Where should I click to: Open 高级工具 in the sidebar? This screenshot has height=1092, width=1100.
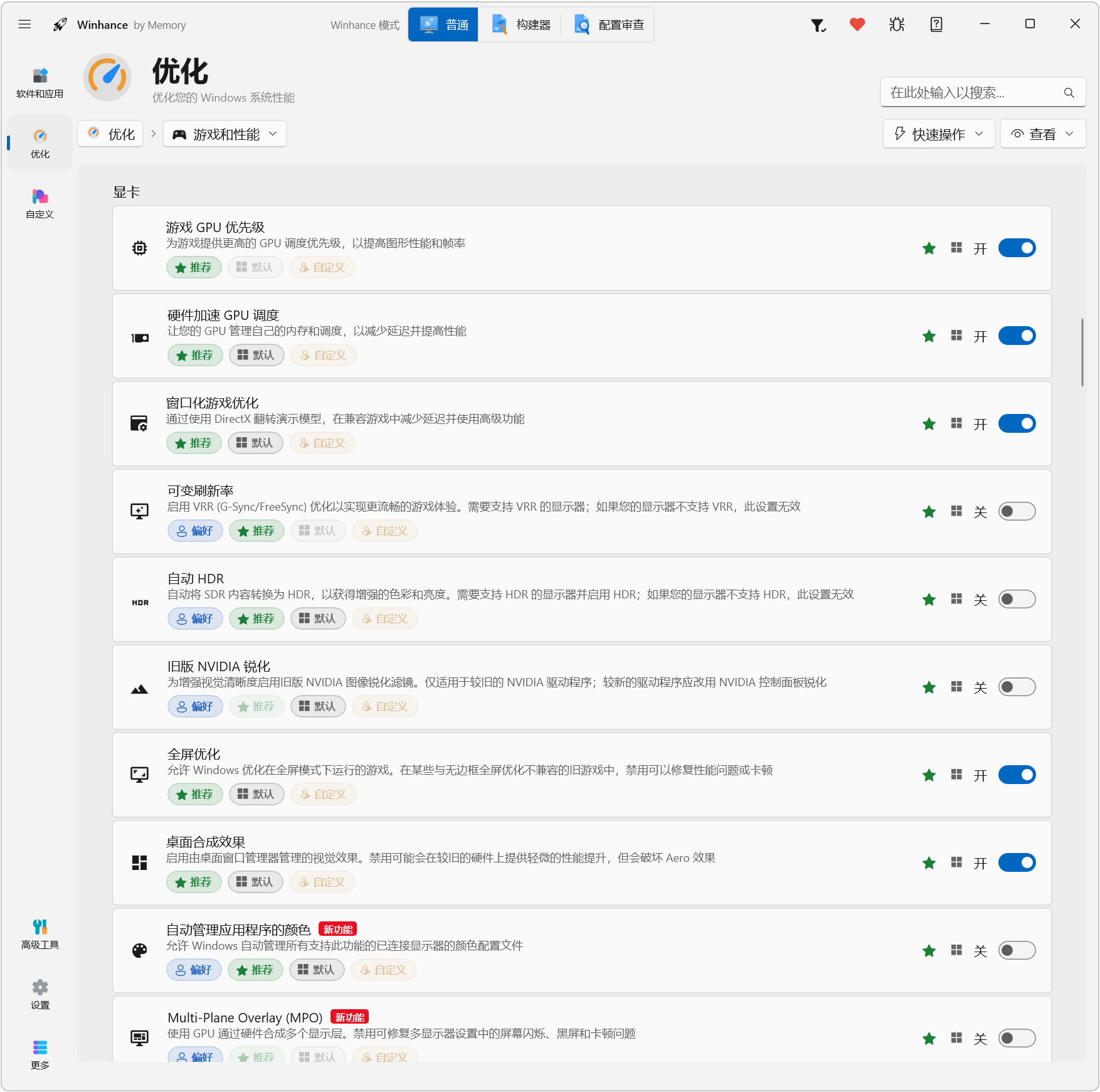[x=40, y=935]
